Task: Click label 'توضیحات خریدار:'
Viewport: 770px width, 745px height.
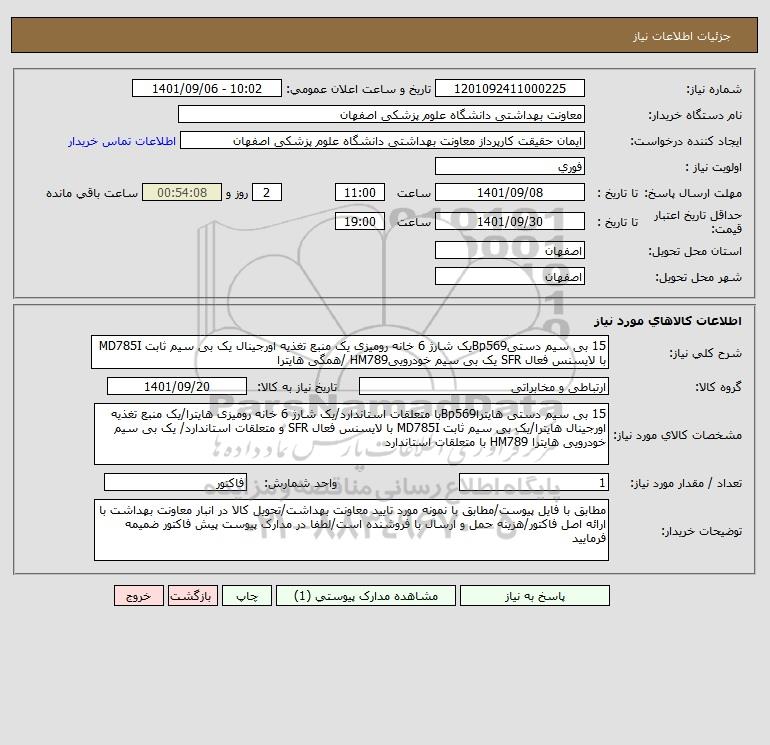Action: tap(702, 531)
